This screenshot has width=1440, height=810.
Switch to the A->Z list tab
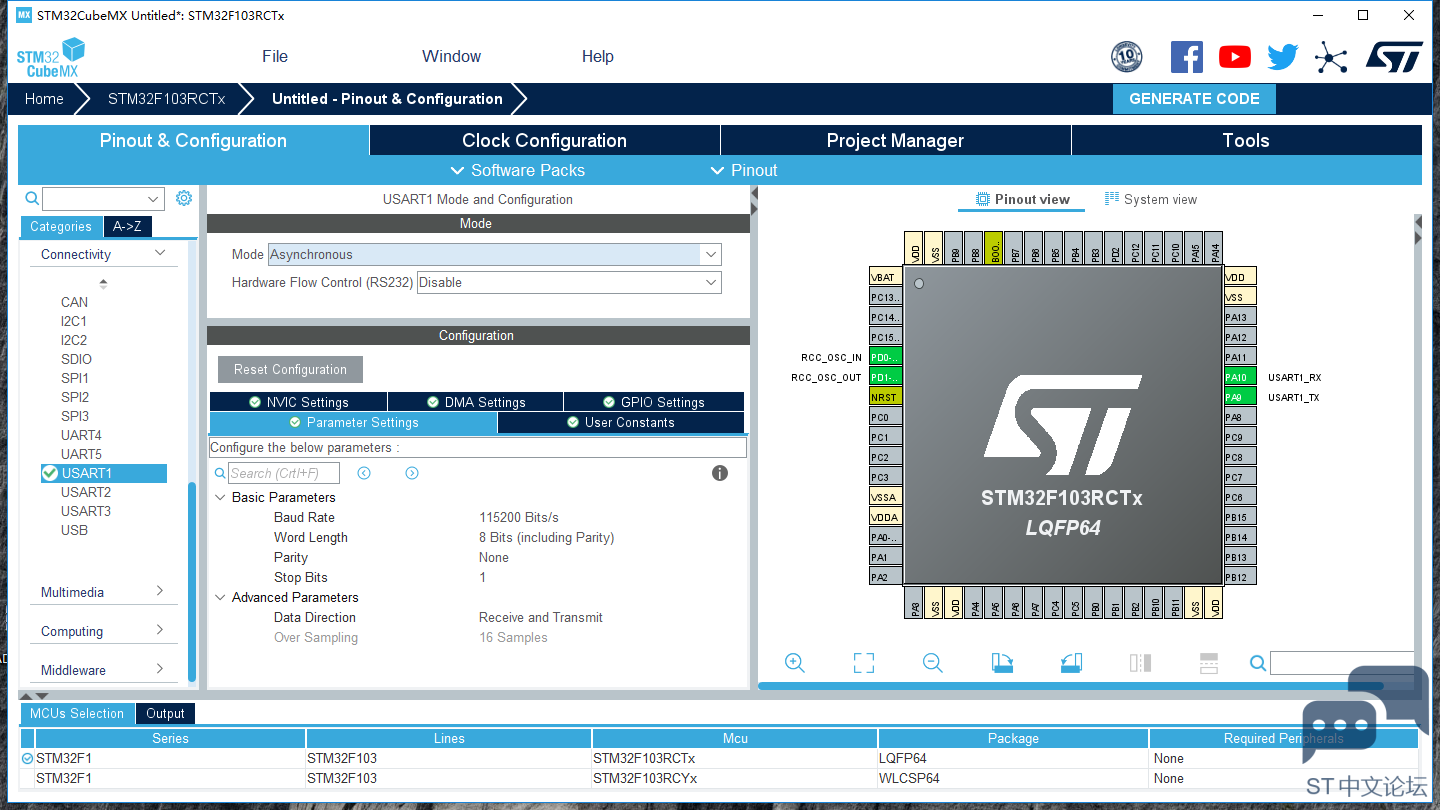[x=127, y=227]
